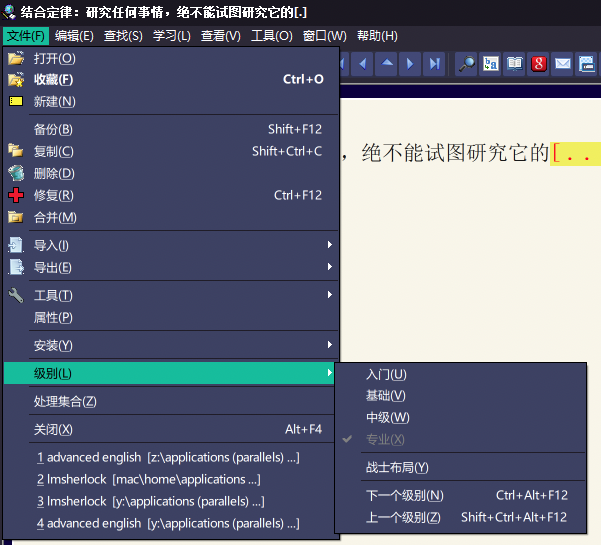
Task: Click the yellow card icon for 新建(N)
Action: click(16, 101)
